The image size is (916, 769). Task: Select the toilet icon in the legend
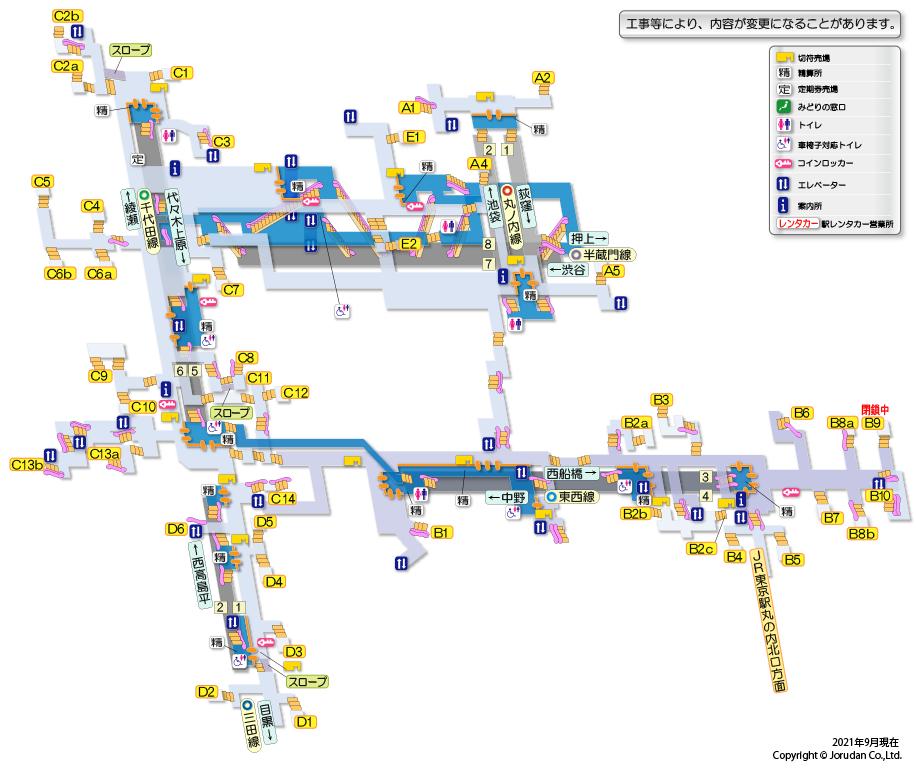(x=785, y=125)
